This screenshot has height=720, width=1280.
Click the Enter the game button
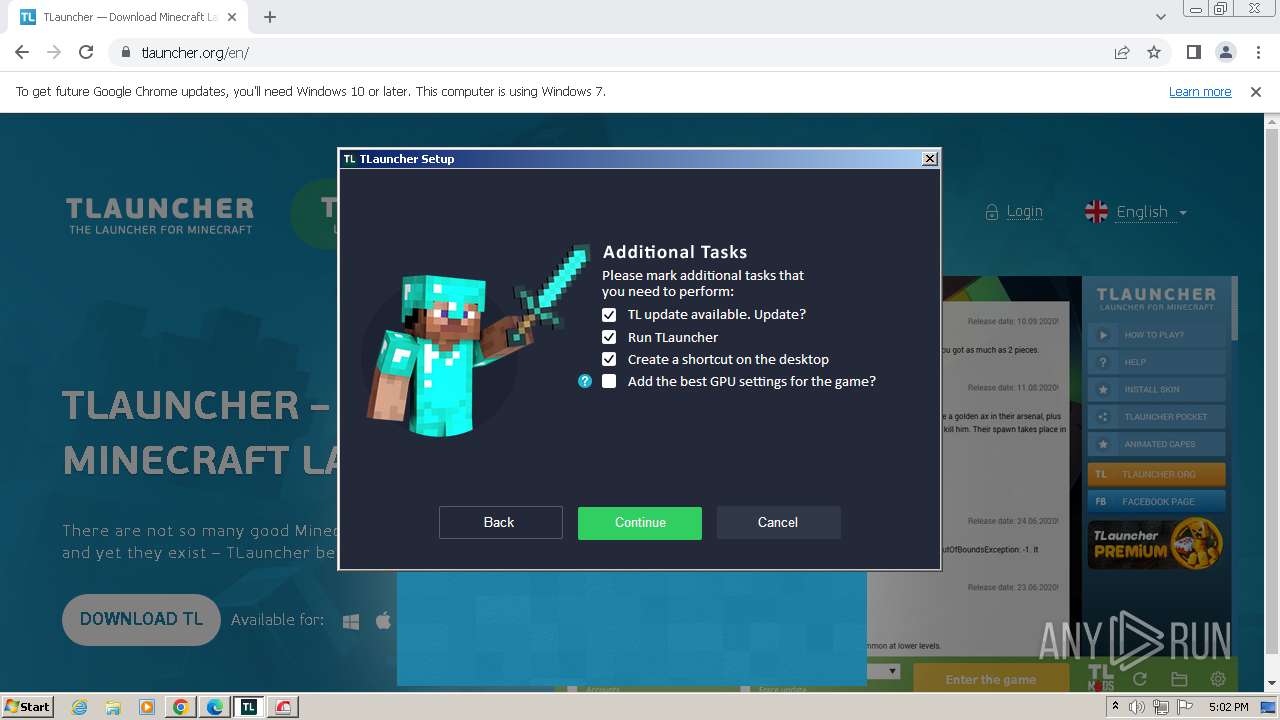990,679
